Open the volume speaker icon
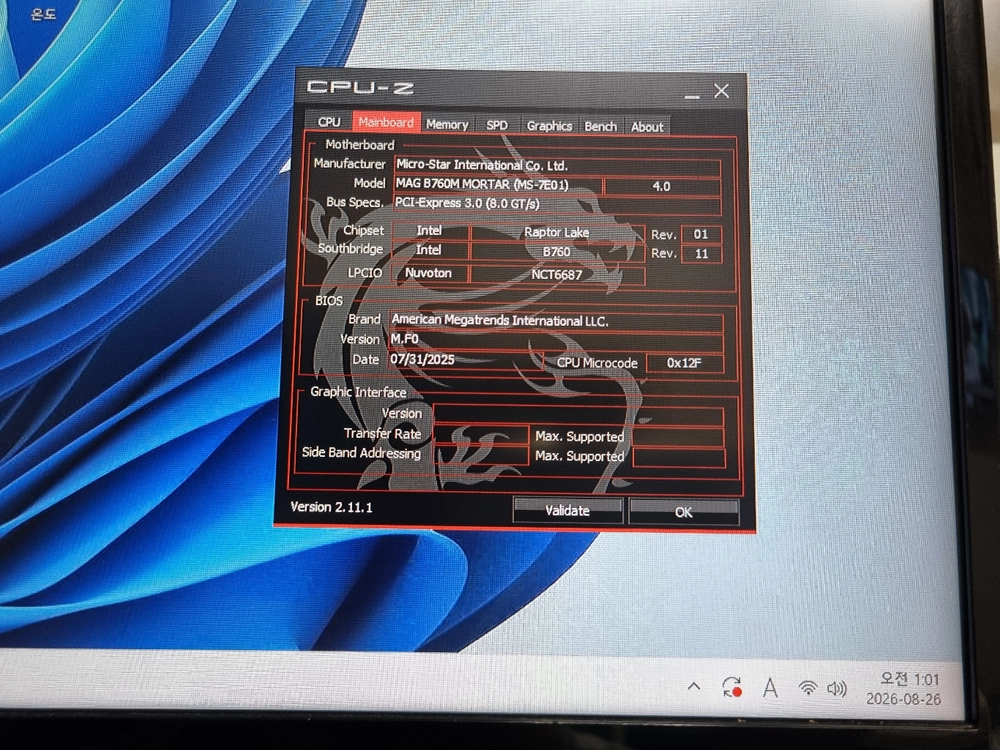Image resolution: width=1000 pixels, height=750 pixels. click(837, 689)
